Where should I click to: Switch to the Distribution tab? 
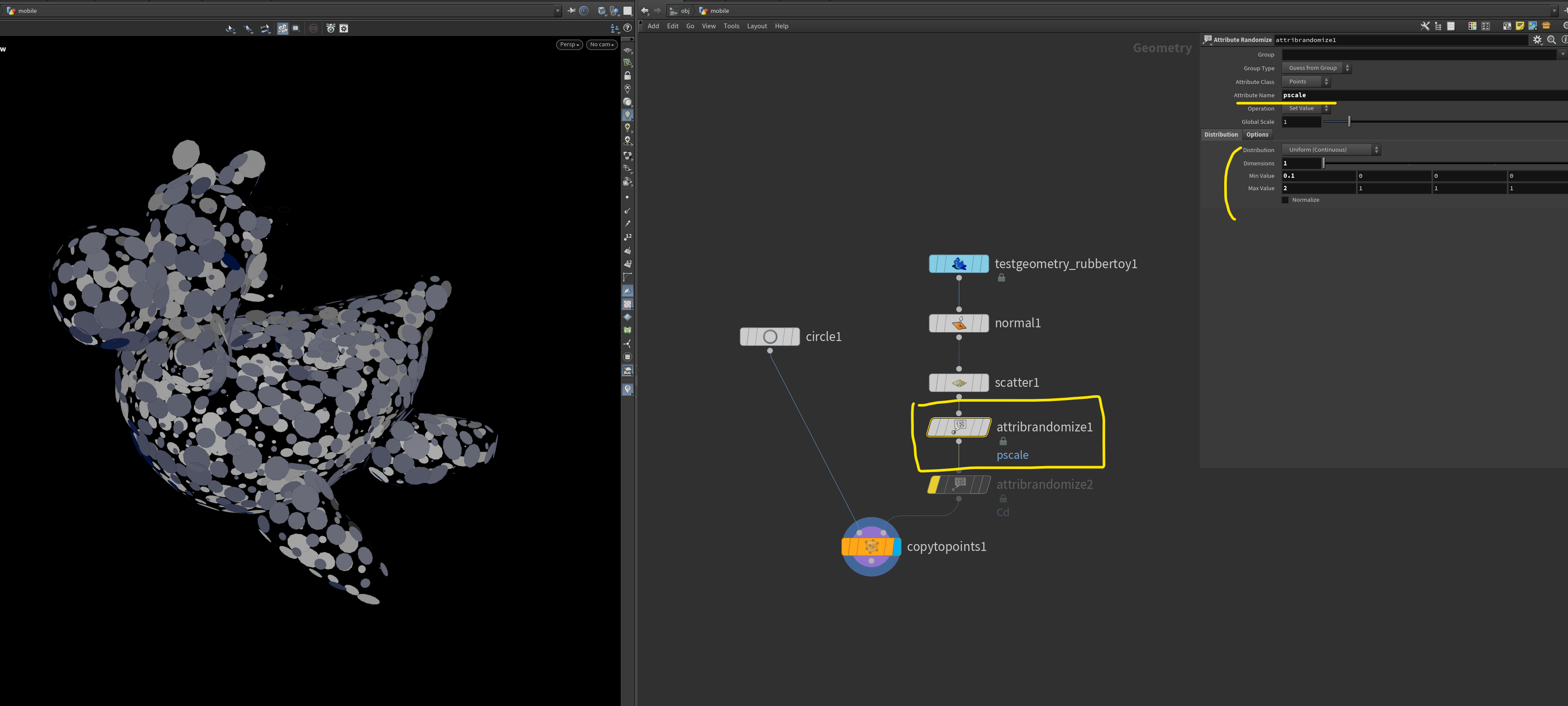[x=1221, y=135]
